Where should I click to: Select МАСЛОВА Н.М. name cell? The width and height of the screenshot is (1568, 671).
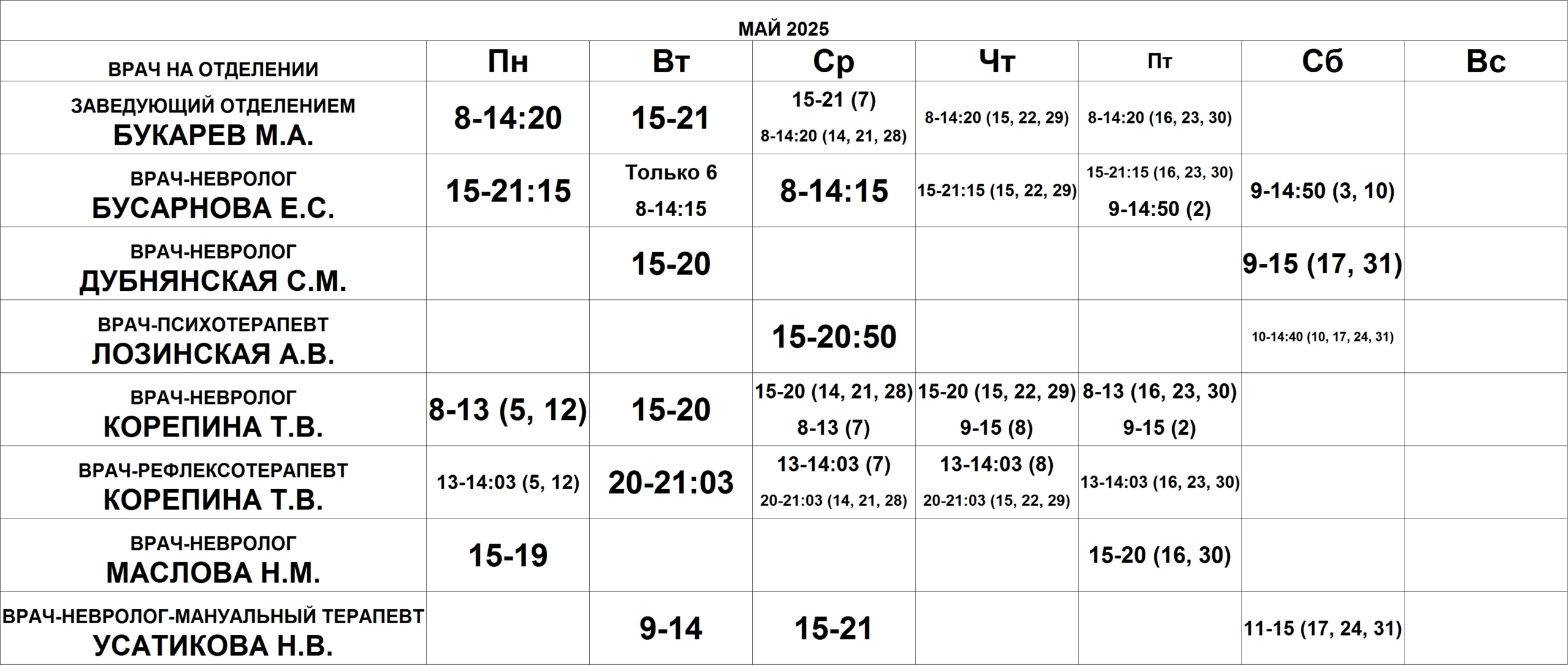coord(213,555)
